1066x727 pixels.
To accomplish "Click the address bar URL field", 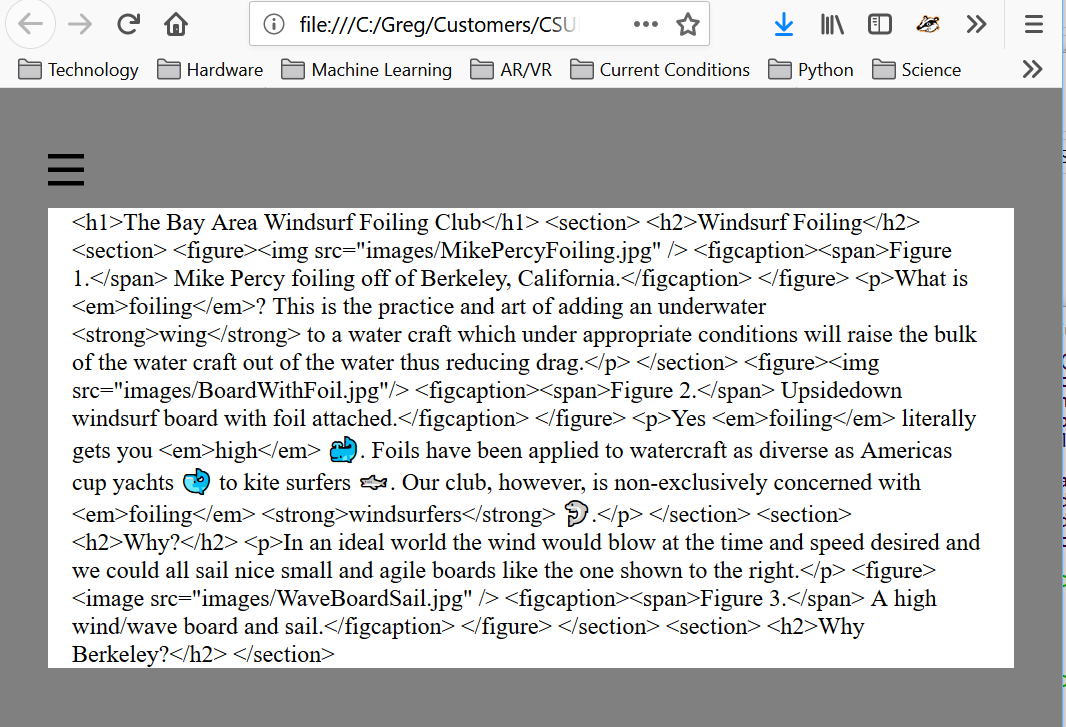I will pyautogui.click(x=440, y=25).
